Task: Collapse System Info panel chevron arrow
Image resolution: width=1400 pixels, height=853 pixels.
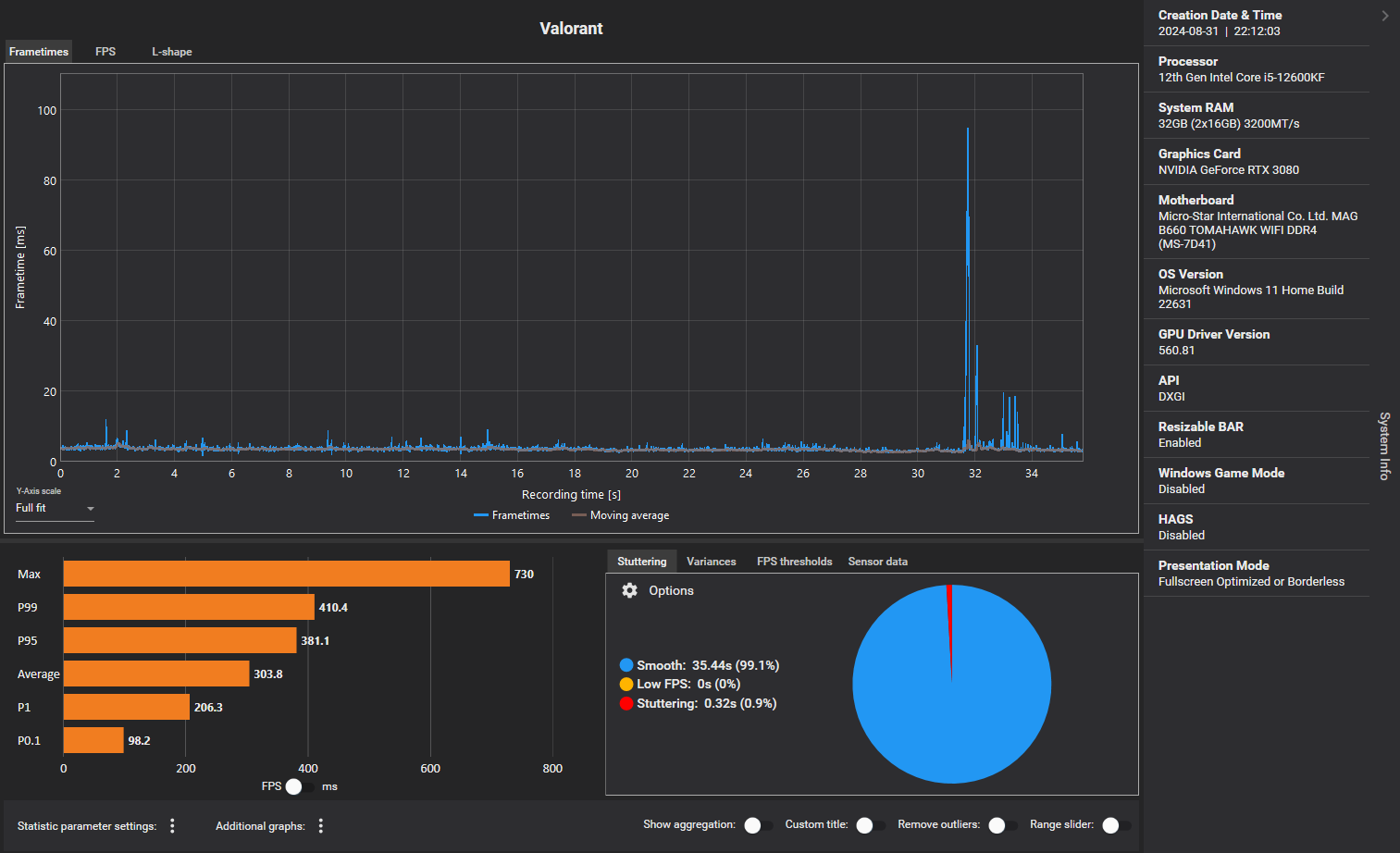Action: point(1384,16)
